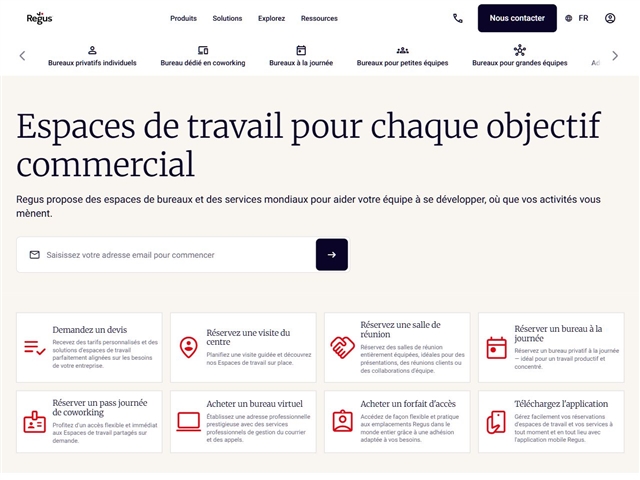Click the Demandez un devis checklist icon

35,347
